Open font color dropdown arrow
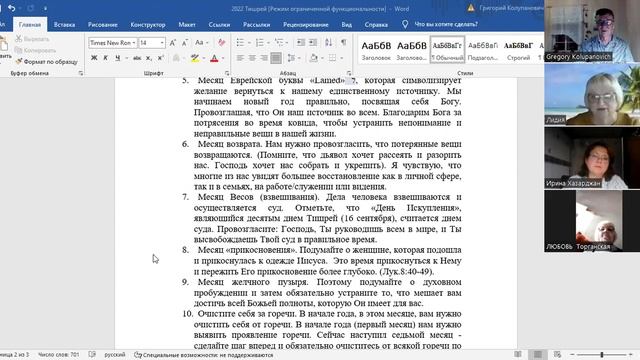Screen dimensions: 640x360 click(x=223, y=58)
